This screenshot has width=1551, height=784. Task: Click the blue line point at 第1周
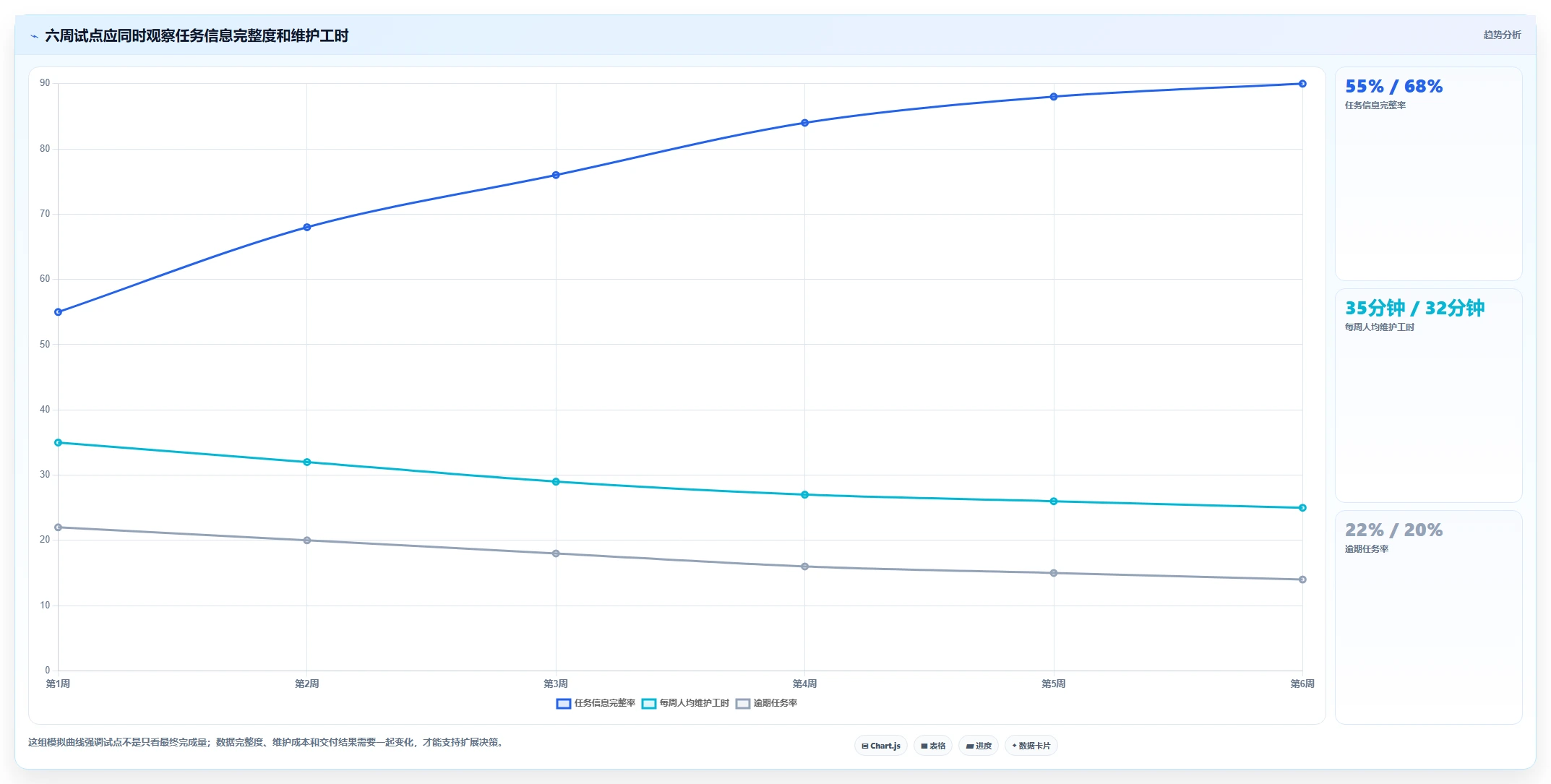coord(59,312)
